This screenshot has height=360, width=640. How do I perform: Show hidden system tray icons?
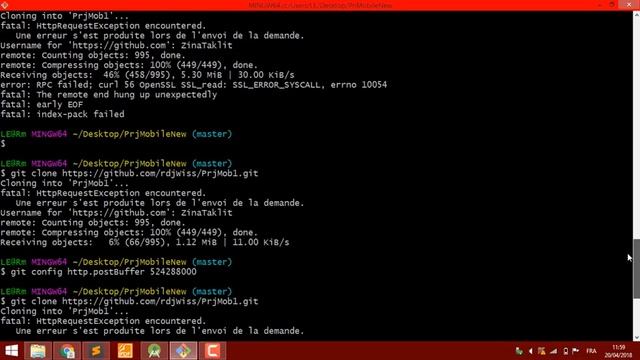(531, 351)
